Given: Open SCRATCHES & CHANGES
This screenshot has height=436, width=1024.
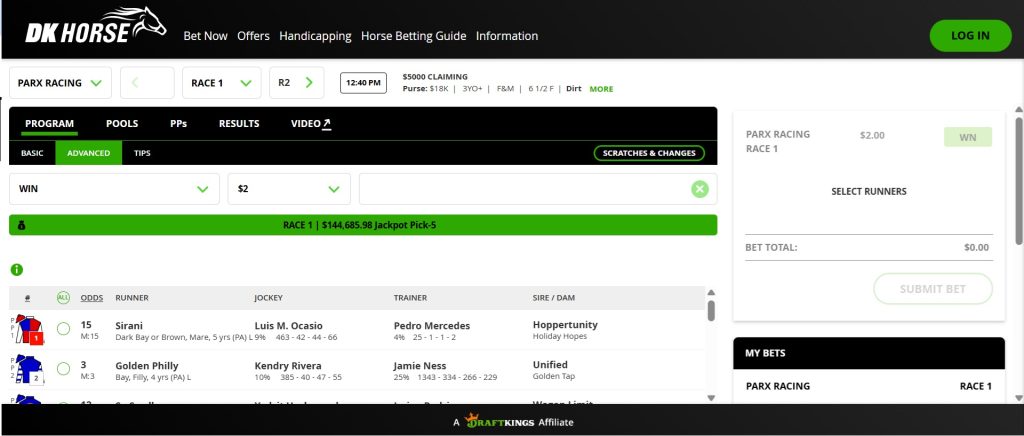Looking at the screenshot, I should tap(649, 153).
